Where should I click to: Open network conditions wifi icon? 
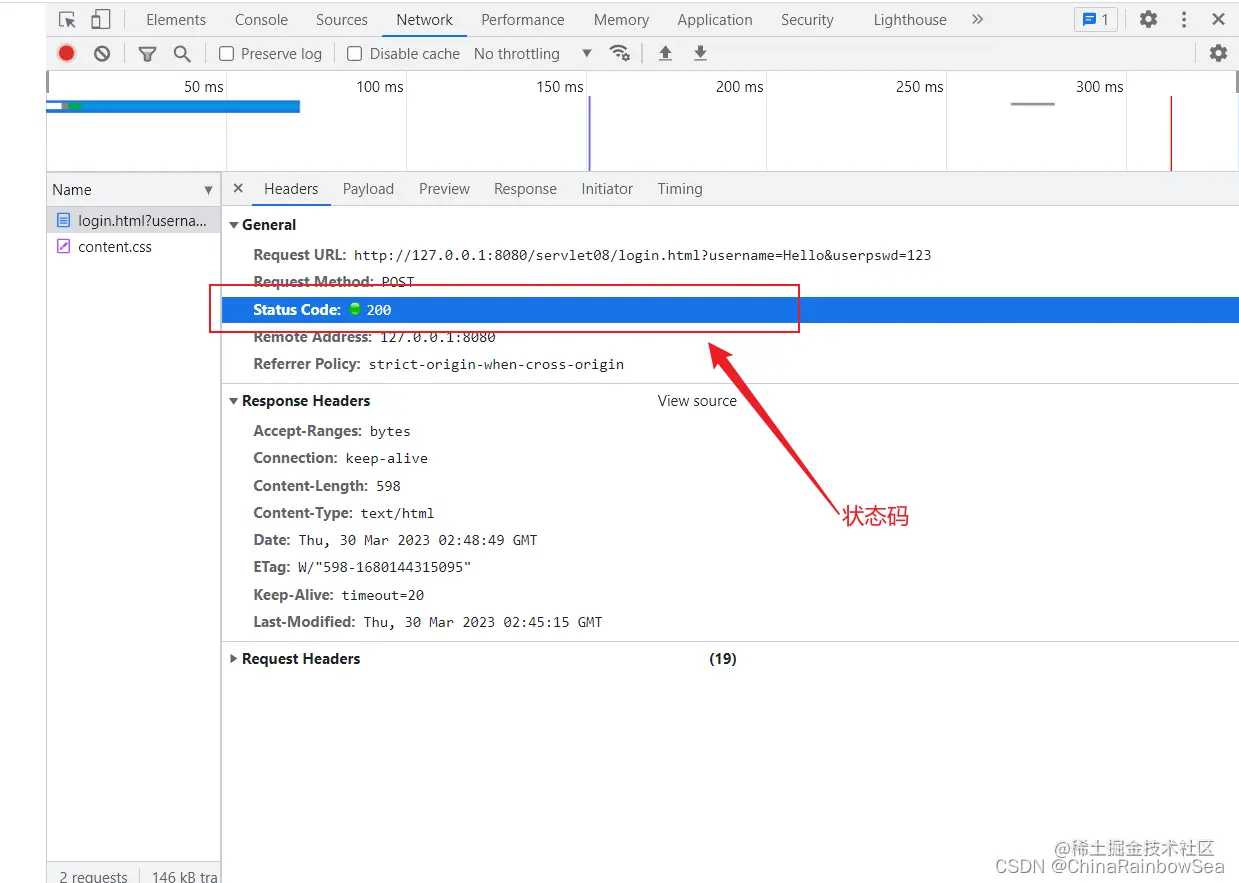pyautogui.click(x=620, y=54)
